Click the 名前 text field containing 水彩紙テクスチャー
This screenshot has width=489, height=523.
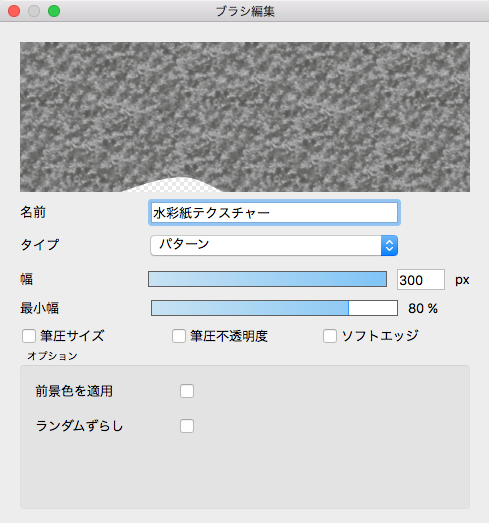274,212
